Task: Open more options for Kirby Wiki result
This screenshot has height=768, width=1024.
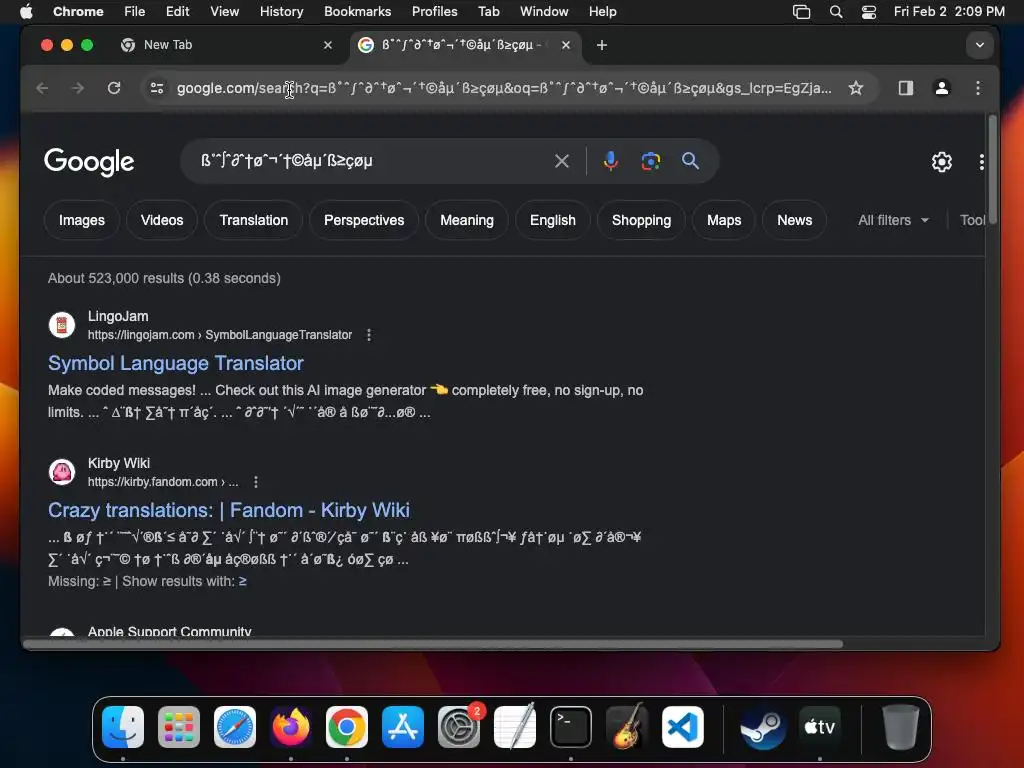Action: pos(256,482)
